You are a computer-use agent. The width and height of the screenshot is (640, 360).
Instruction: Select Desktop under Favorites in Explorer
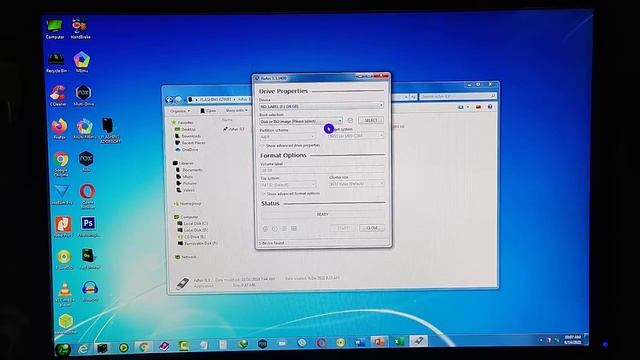(186, 129)
